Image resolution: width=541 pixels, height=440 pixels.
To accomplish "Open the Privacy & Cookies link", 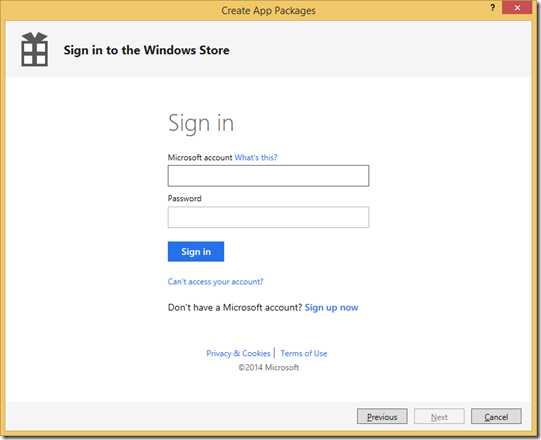I will tap(238, 353).
